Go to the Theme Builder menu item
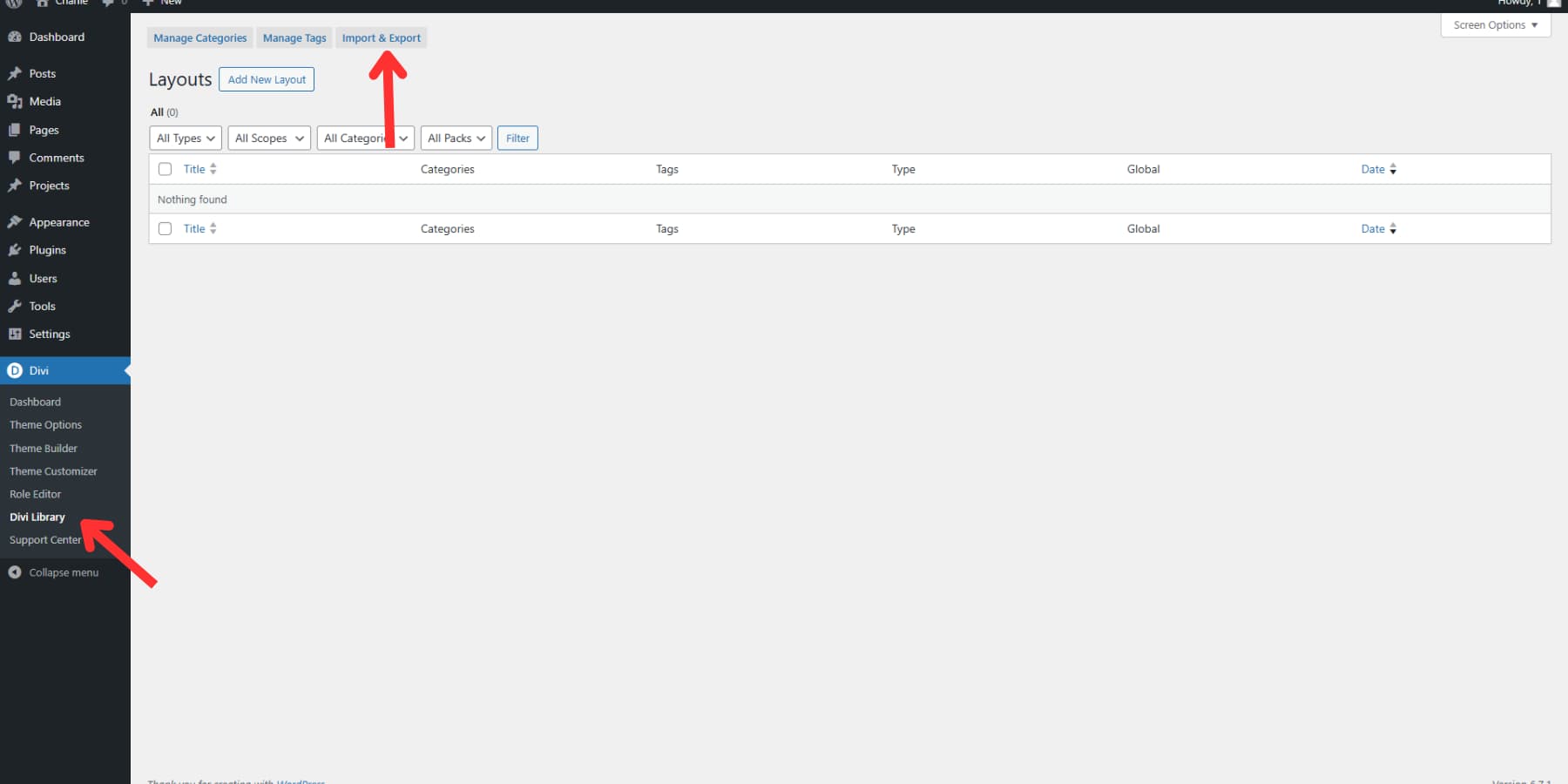Image resolution: width=1568 pixels, height=784 pixels. click(43, 448)
